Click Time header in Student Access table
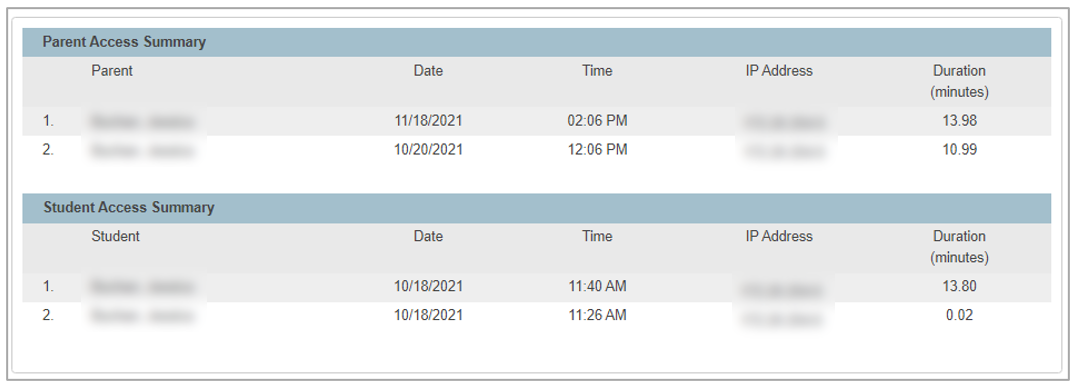The width and height of the screenshot is (1077, 385). [x=597, y=236]
